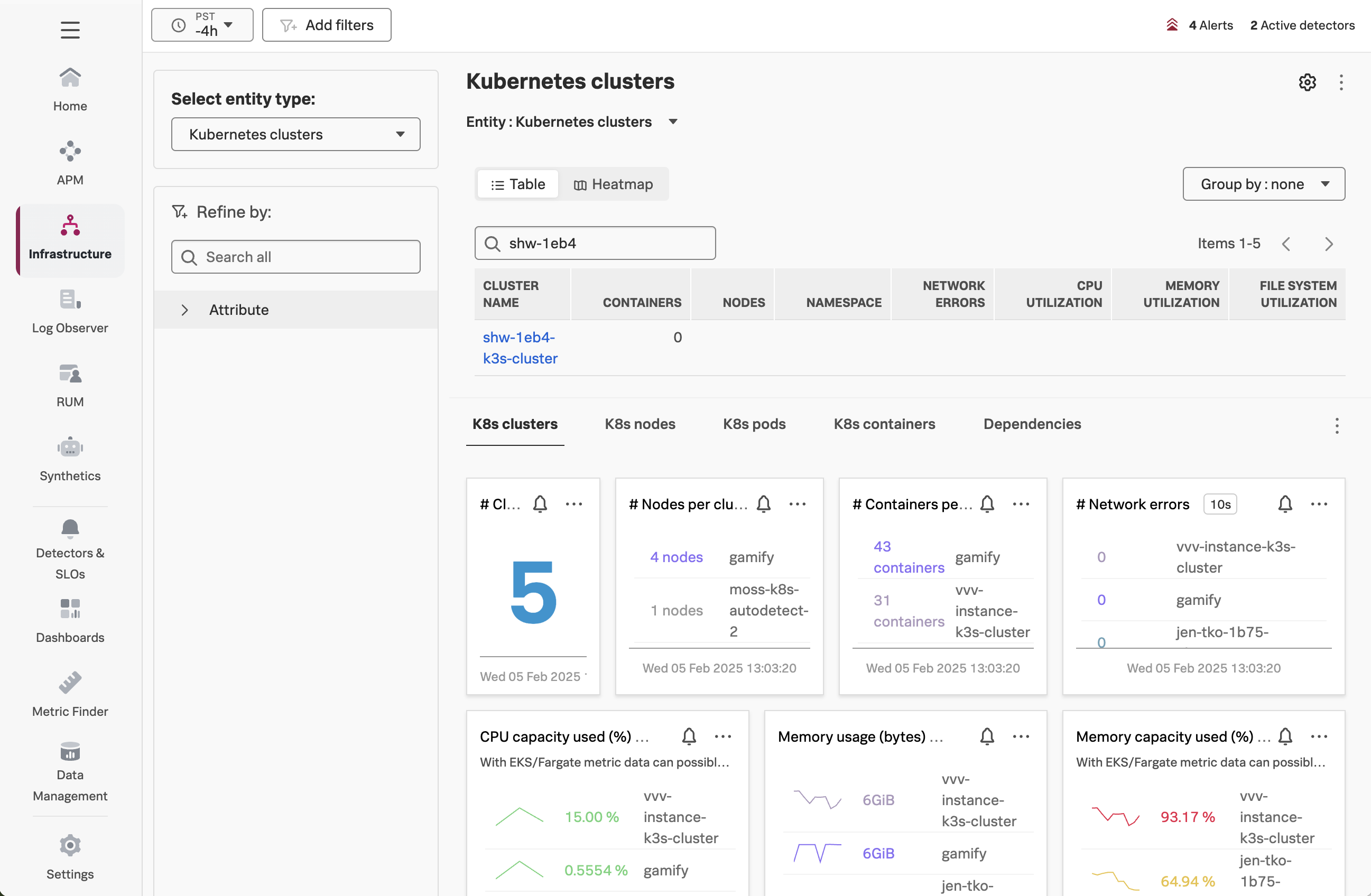This screenshot has height=896, width=1371.
Task: Select APM from the navigation sidebar
Action: (x=70, y=163)
